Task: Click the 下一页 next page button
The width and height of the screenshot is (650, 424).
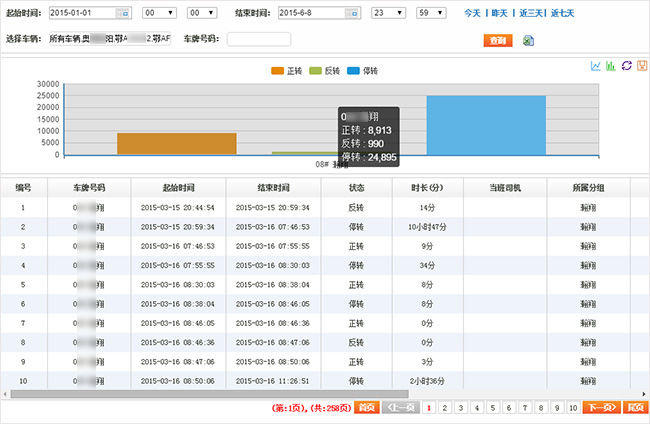Action: [602, 408]
